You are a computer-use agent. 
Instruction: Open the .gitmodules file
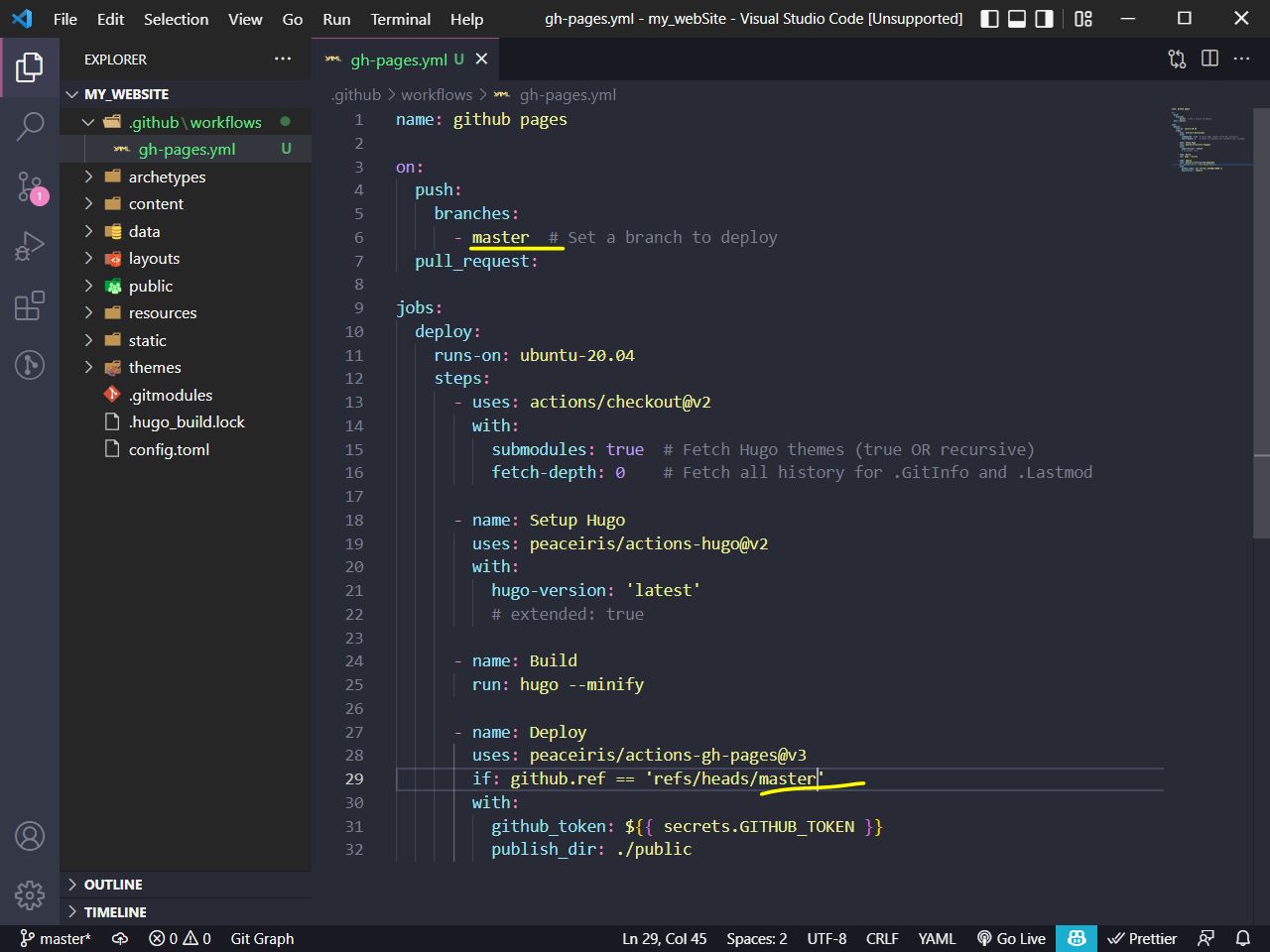point(186,395)
